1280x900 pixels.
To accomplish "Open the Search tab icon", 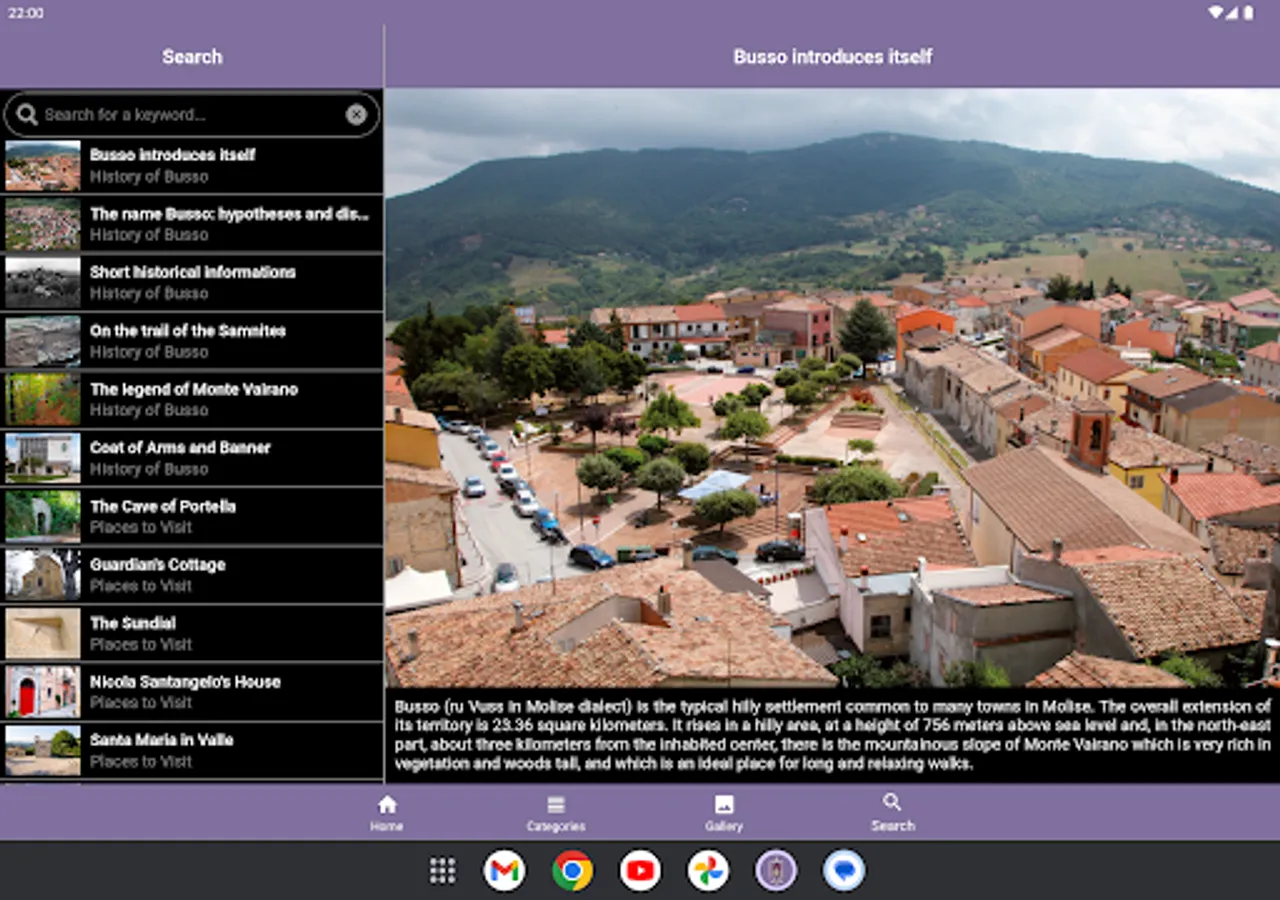I will click(893, 802).
